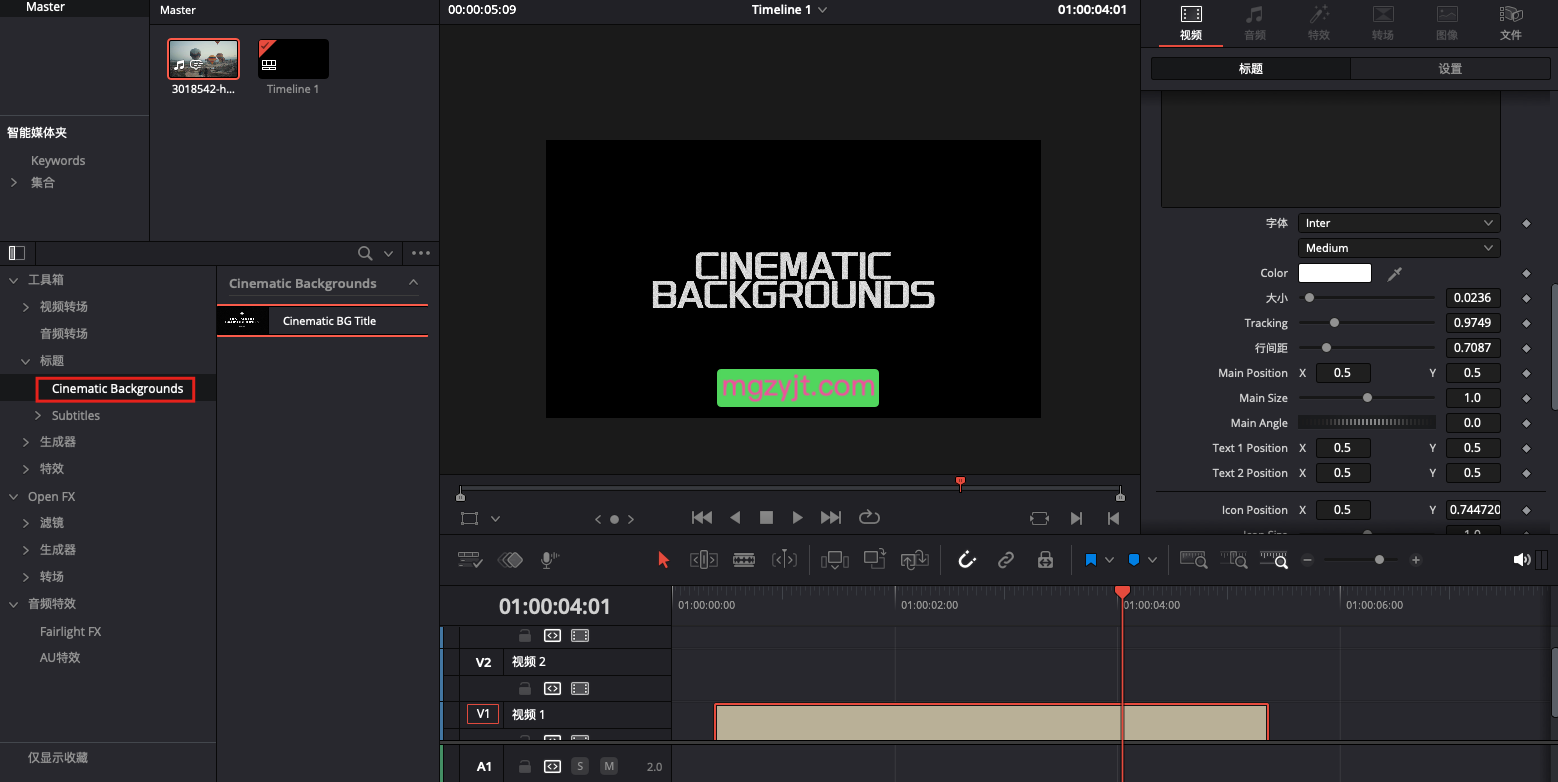
Task: Open the Inter font family dropdown
Action: [1399, 223]
